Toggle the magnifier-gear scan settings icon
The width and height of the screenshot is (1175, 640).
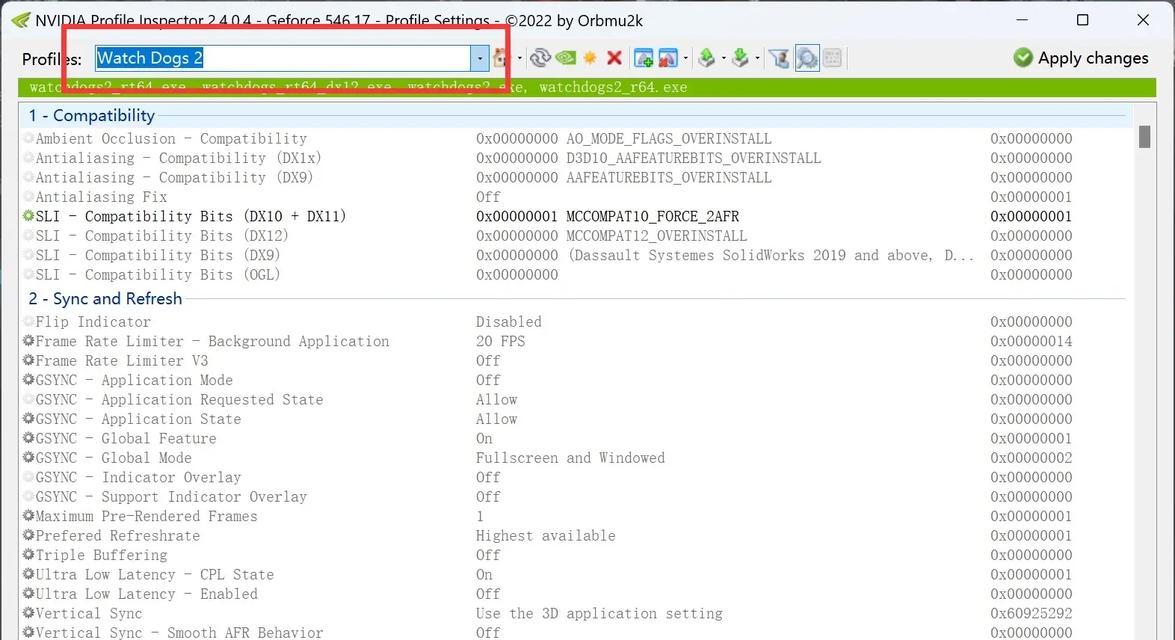point(807,58)
